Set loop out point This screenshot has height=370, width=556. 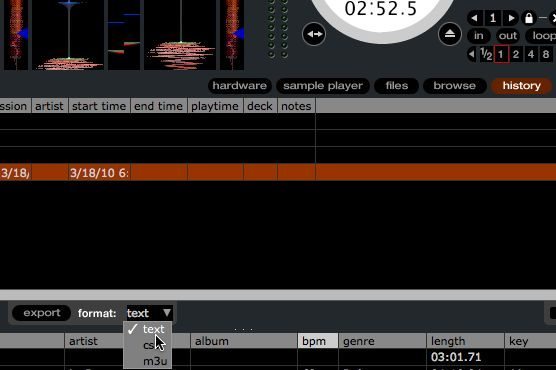pyautogui.click(x=508, y=35)
